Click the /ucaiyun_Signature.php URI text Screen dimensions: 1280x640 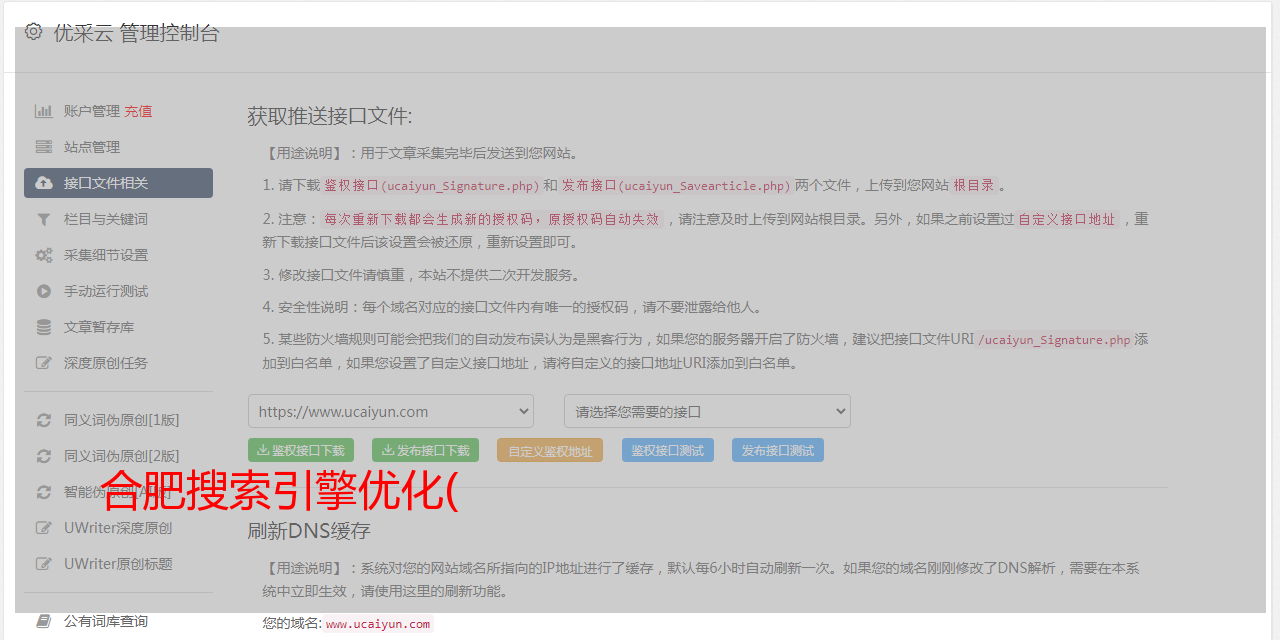click(x=1054, y=340)
